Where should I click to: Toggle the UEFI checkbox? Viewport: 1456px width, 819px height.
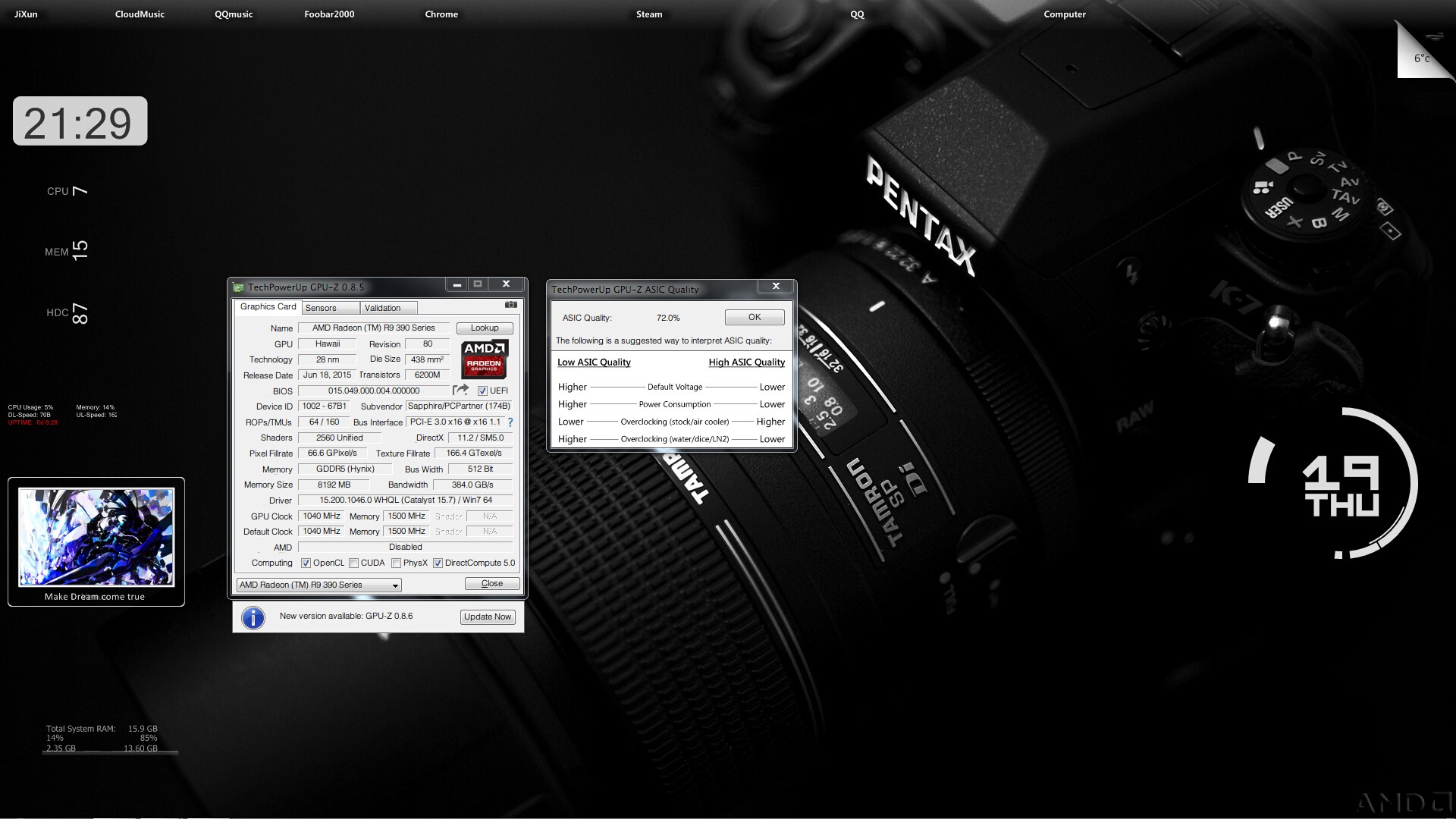tap(482, 391)
